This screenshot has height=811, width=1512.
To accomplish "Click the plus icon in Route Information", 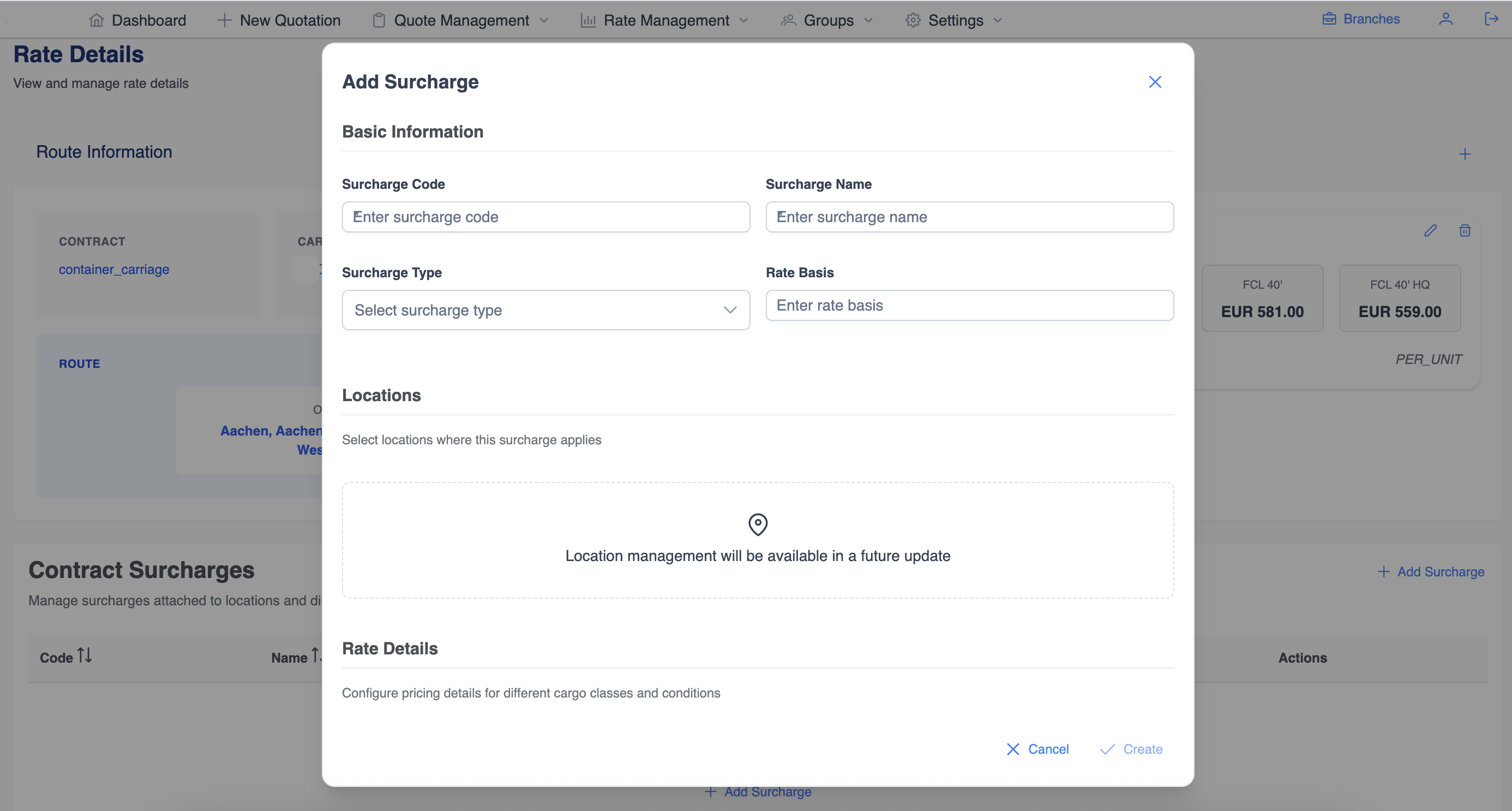I will tap(1465, 154).
